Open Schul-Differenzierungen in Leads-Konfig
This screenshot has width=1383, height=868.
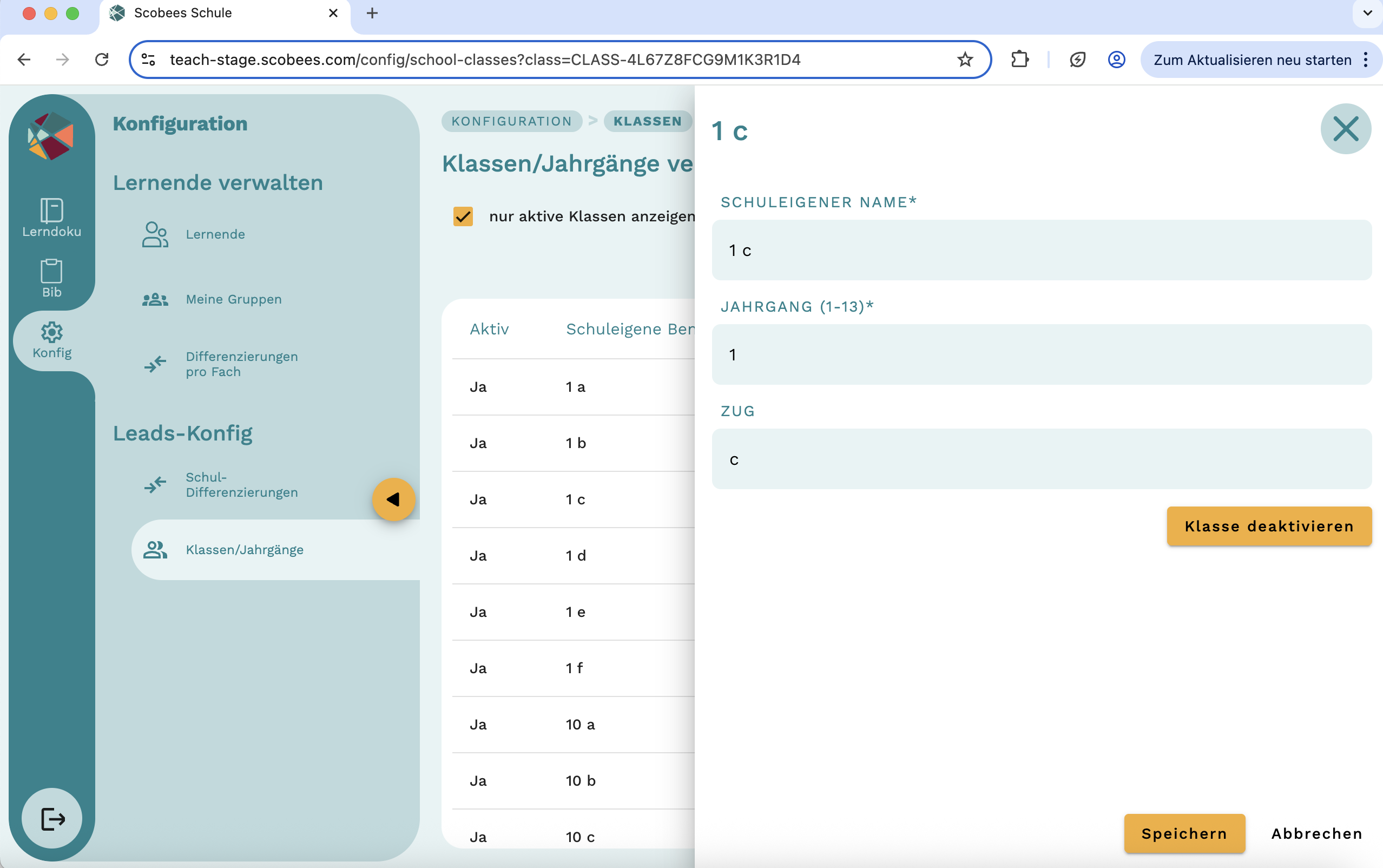pos(241,484)
